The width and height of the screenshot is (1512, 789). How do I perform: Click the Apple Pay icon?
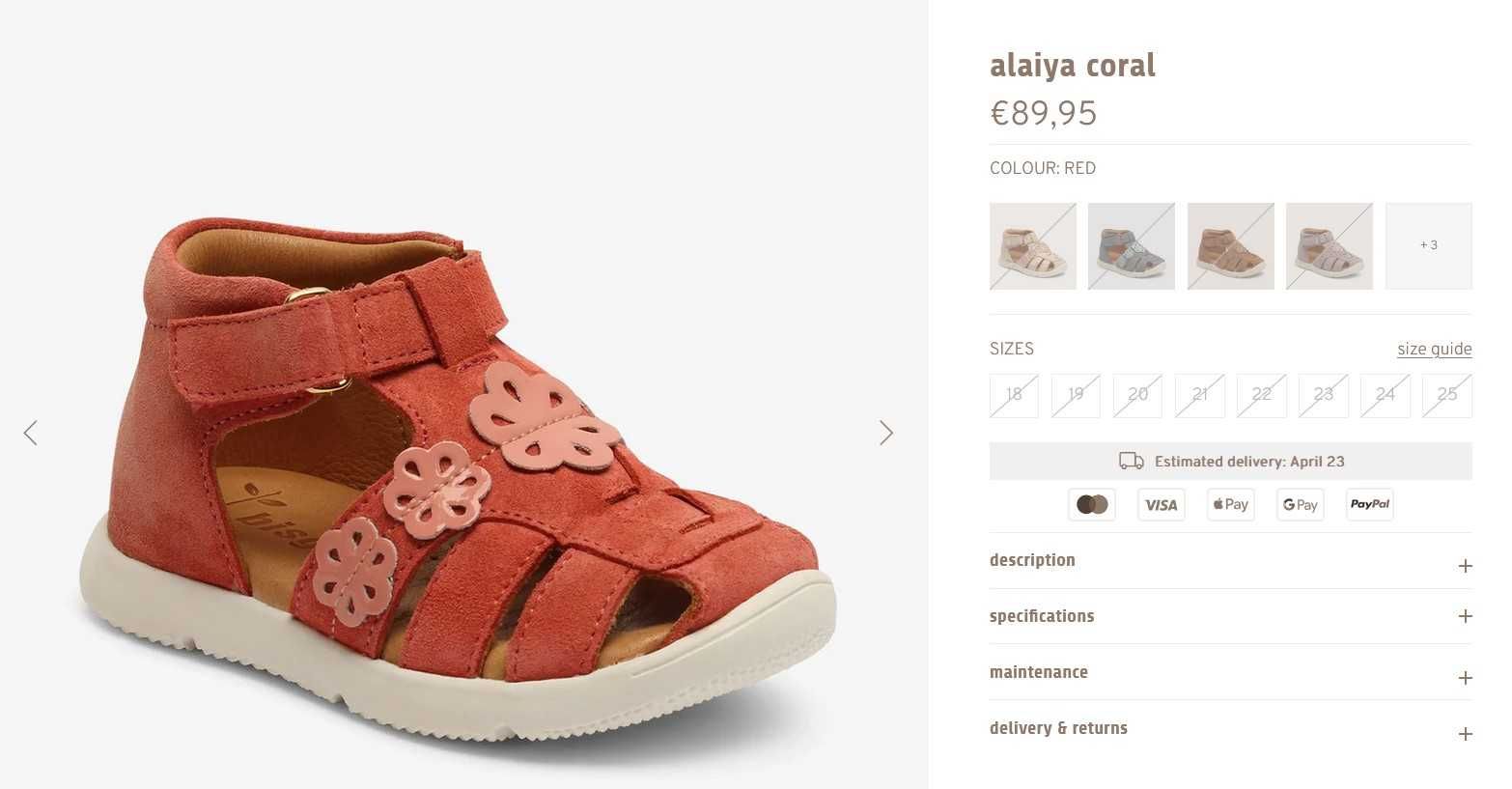point(1231,504)
